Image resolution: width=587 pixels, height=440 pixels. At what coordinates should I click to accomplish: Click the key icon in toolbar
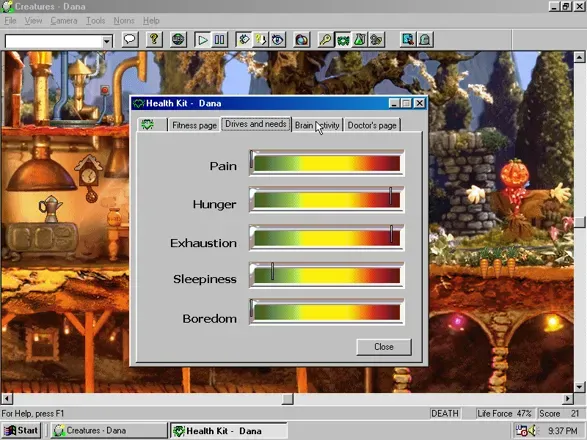[326, 39]
